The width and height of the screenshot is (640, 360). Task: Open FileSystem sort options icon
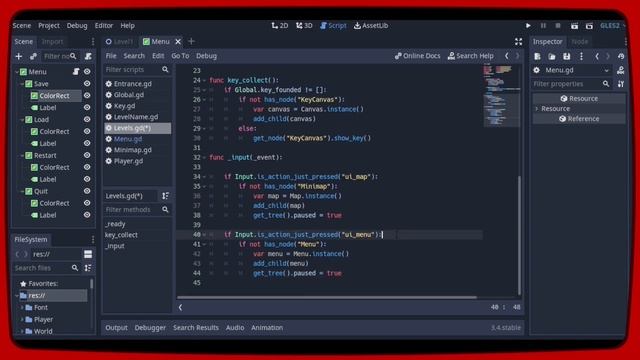88,268
